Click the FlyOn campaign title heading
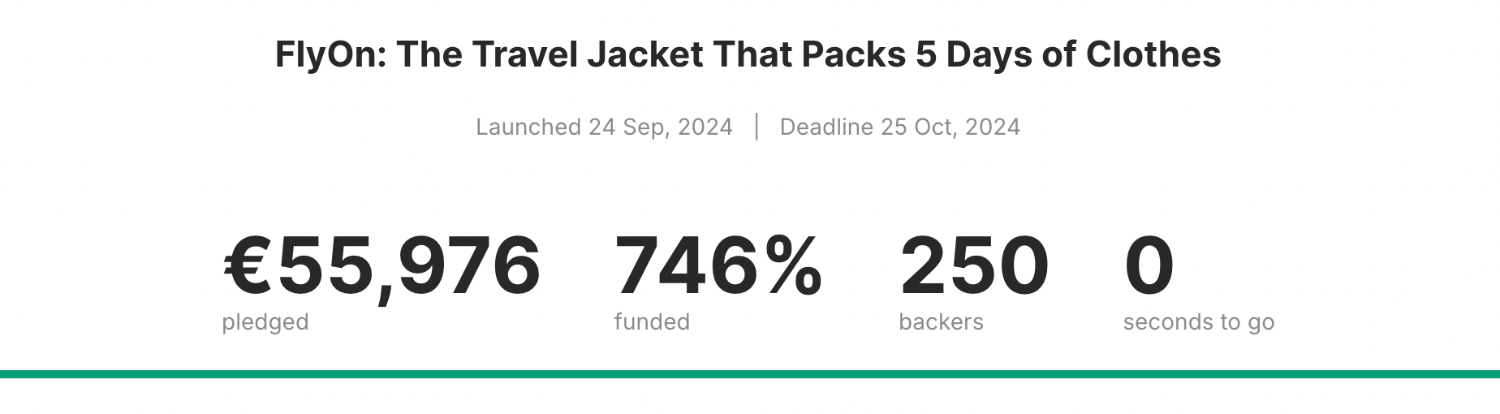 [x=748, y=55]
